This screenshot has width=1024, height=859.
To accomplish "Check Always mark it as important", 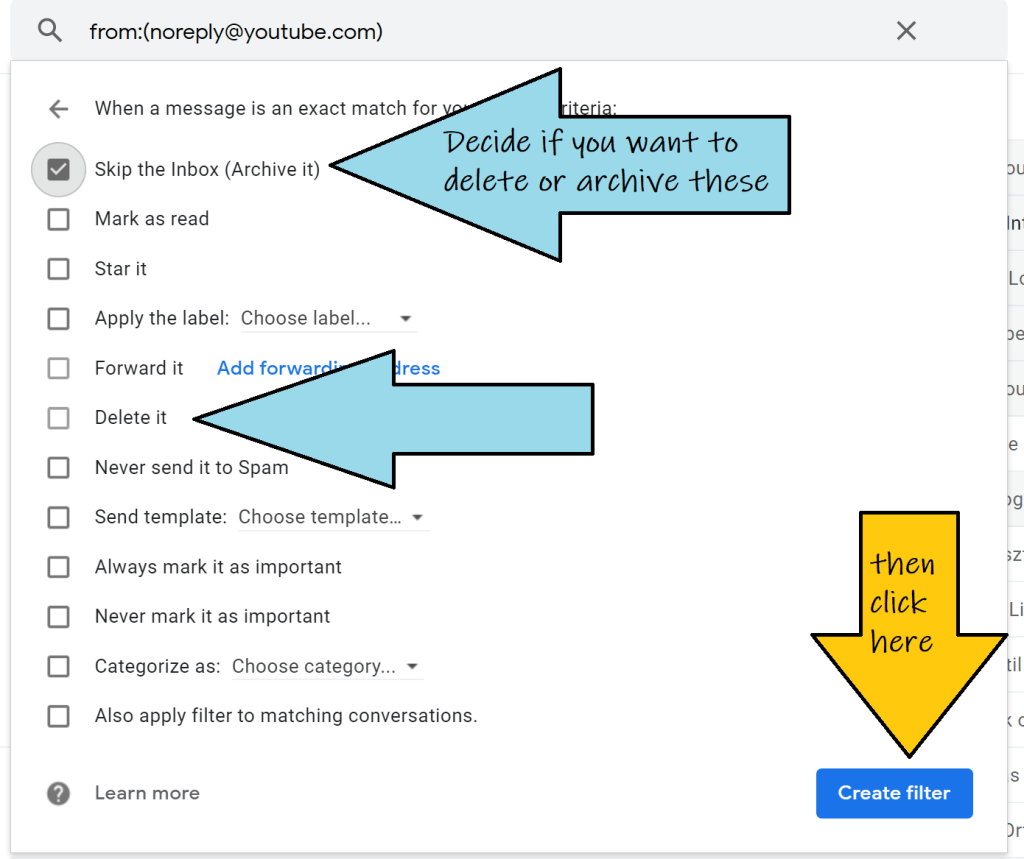I will (59, 567).
